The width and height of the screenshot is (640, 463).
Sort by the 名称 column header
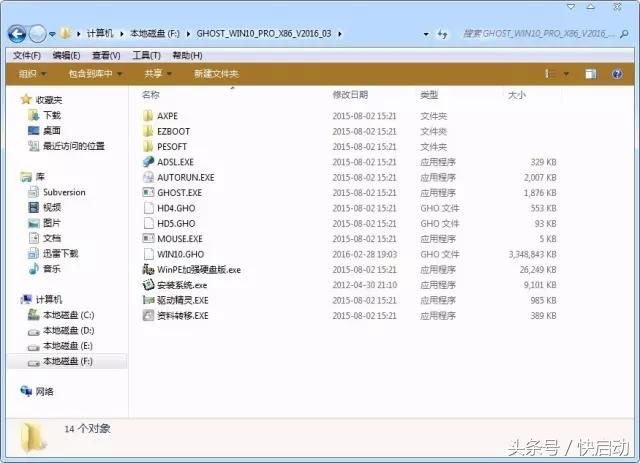[x=151, y=95]
